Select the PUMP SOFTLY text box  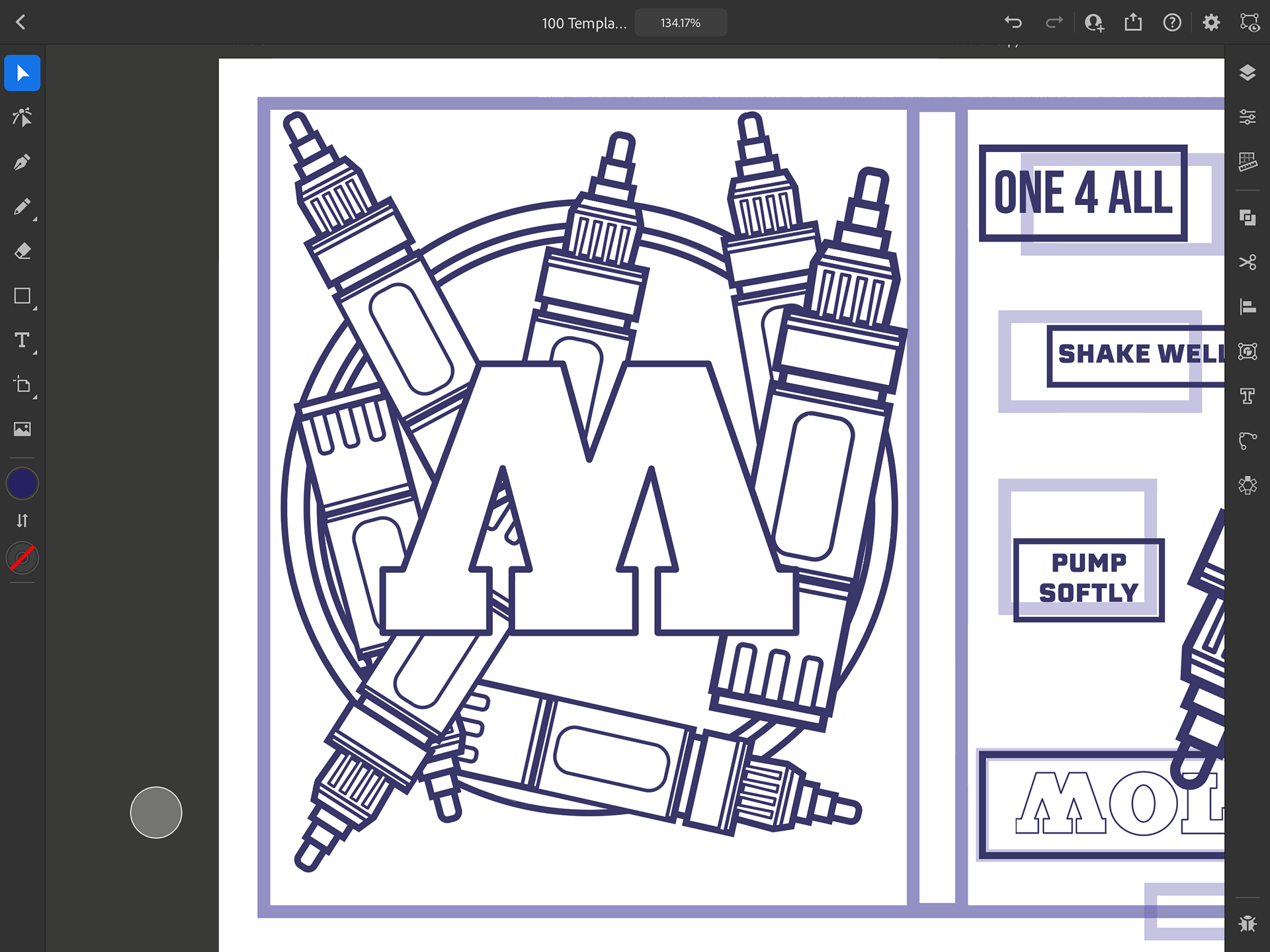coord(1089,580)
